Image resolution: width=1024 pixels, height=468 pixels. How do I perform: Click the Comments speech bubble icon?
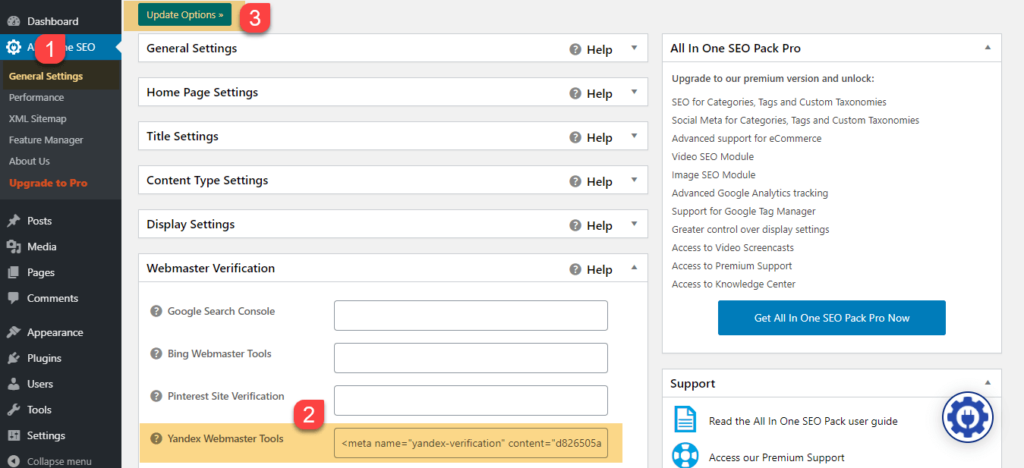click(14, 298)
